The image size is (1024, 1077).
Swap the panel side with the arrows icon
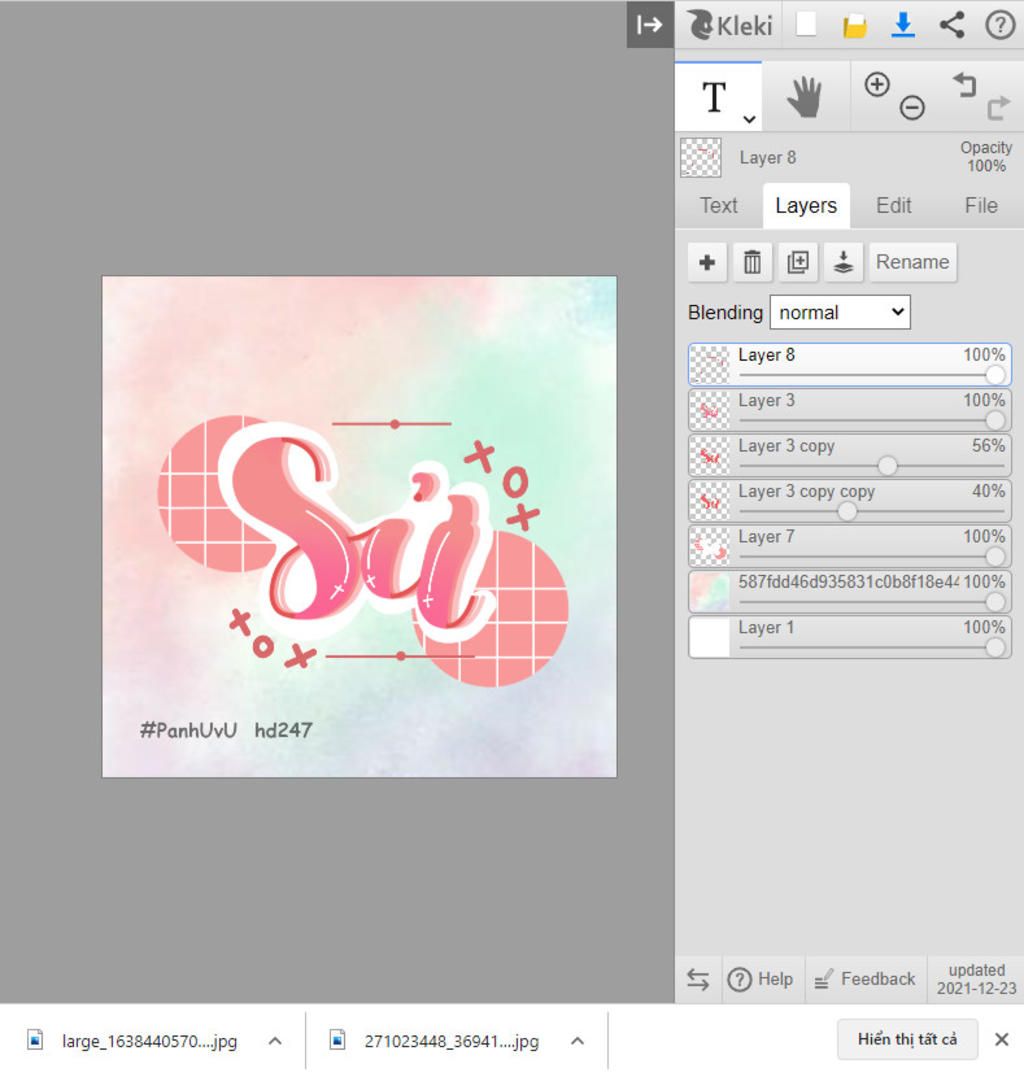tap(698, 979)
